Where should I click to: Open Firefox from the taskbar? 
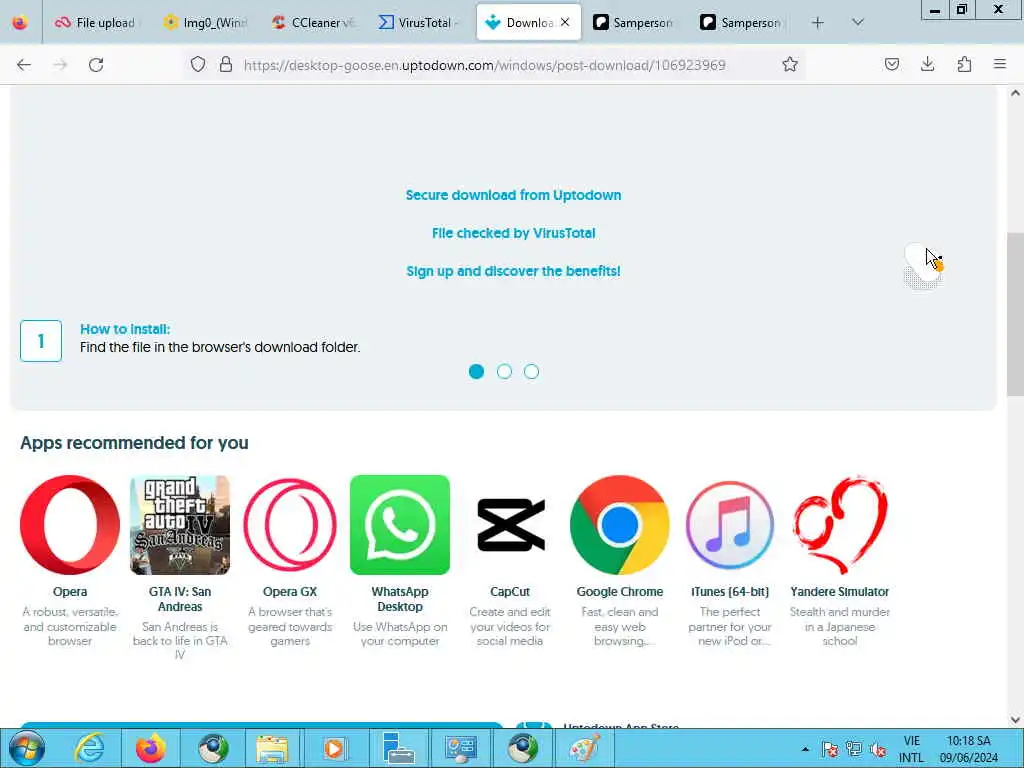pos(150,748)
